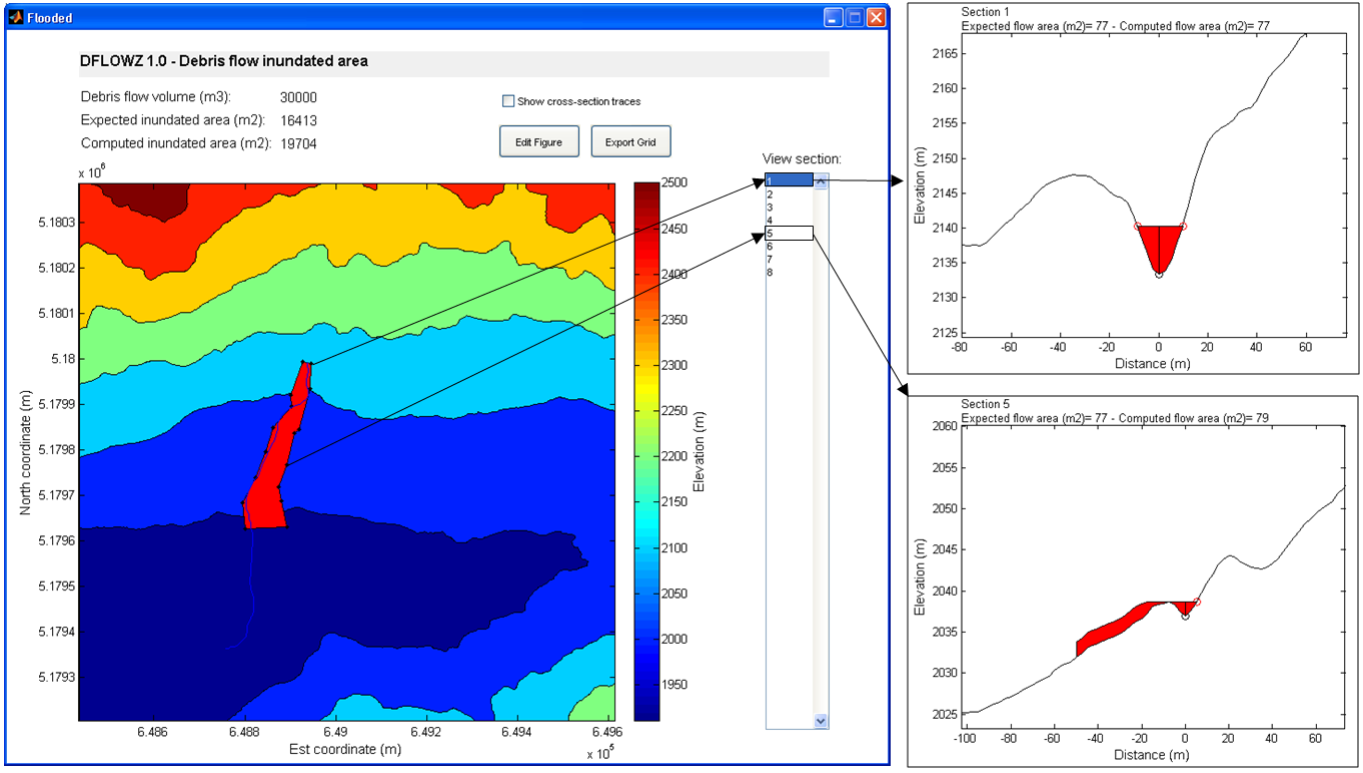Click the Export Grid button
Image resolution: width=1363 pixels, height=773 pixels.
(630, 142)
